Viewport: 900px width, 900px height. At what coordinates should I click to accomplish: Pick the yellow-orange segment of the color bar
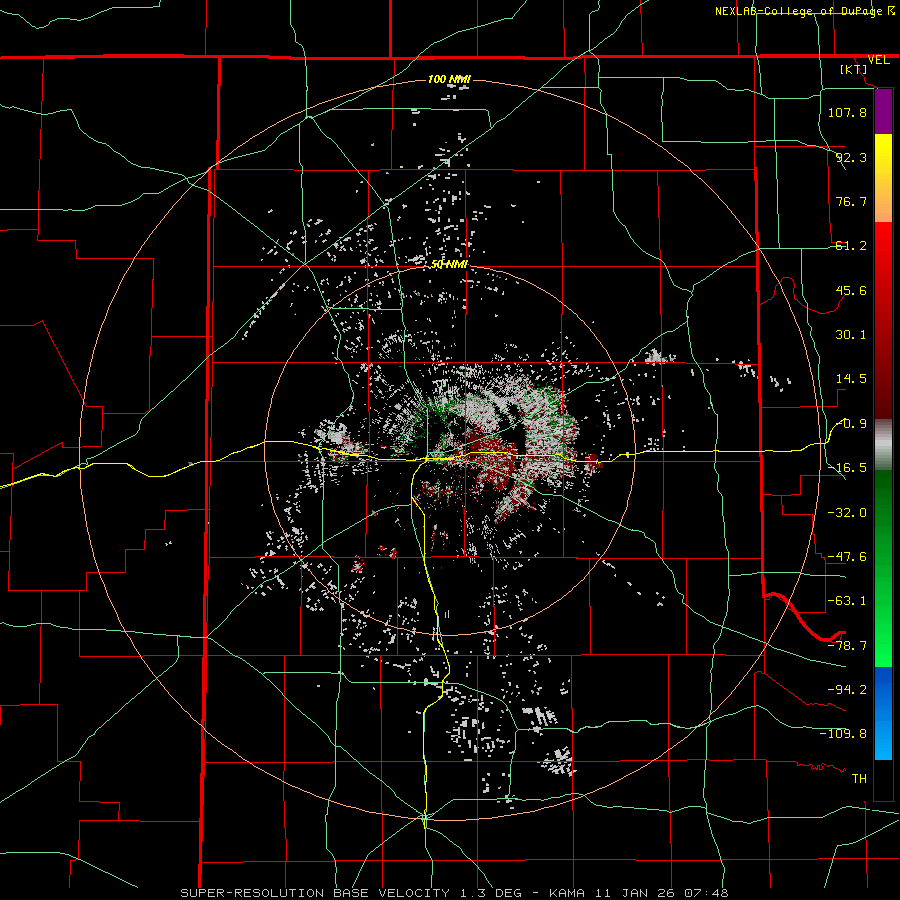tap(883, 178)
